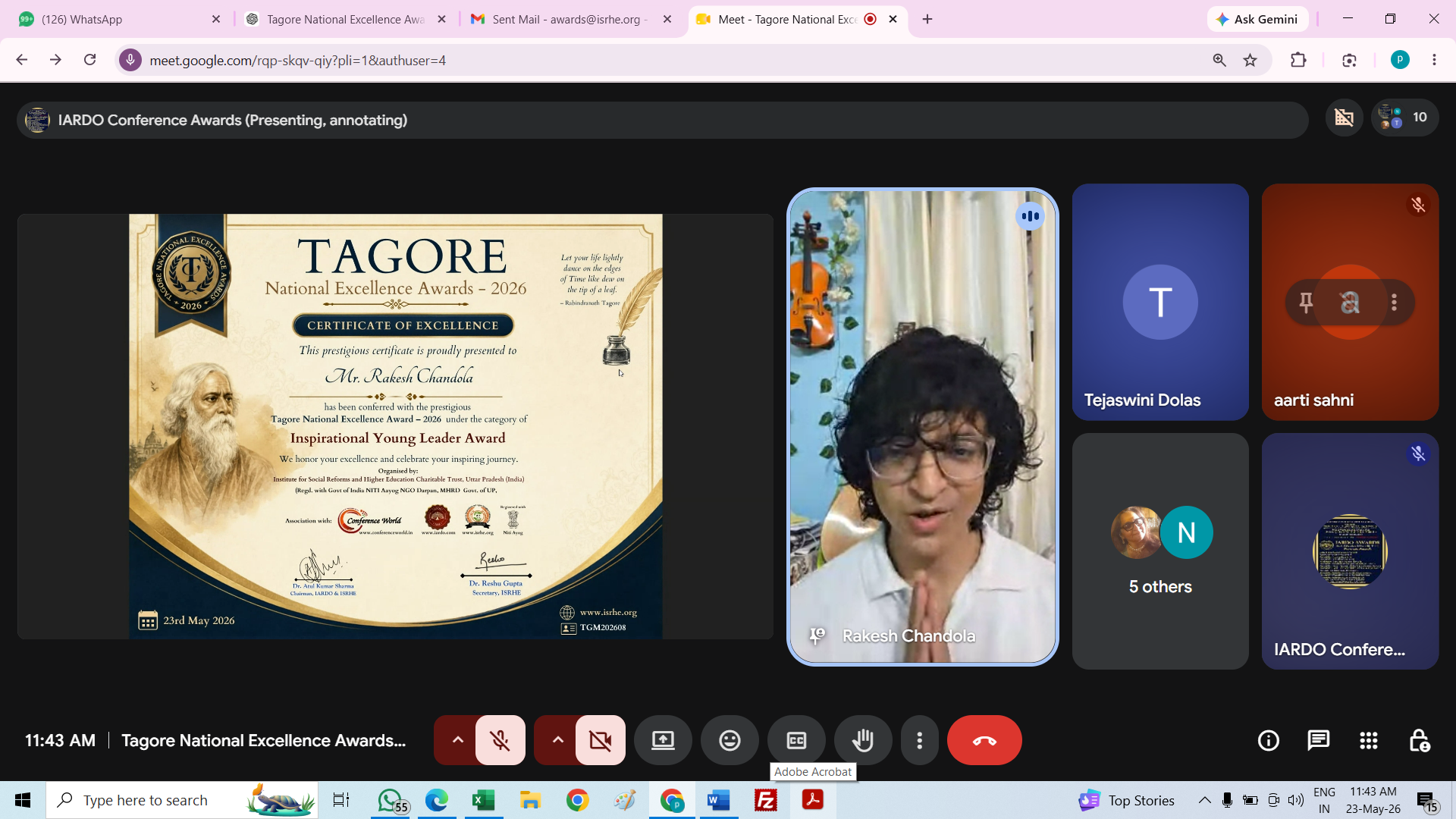Open more options for aarti sahni tile
This screenshot has height=819, width=1456.
click(1394, 303)
